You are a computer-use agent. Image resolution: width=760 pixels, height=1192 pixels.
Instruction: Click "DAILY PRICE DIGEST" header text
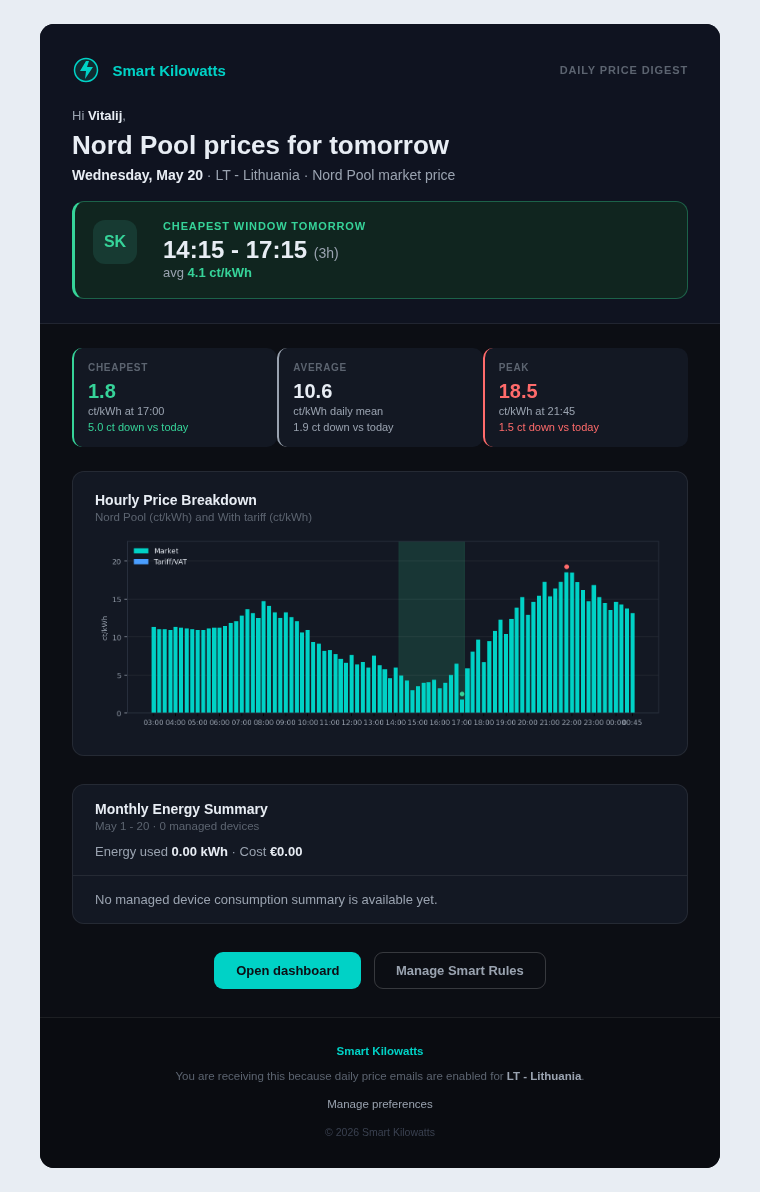624,70
